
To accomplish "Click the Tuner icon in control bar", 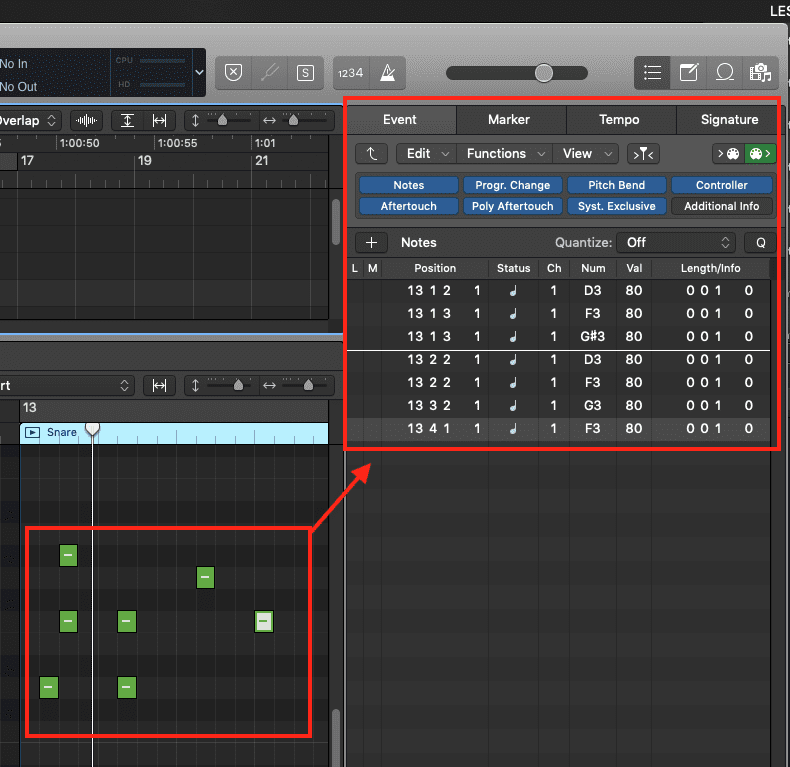I will pos(270,73).
